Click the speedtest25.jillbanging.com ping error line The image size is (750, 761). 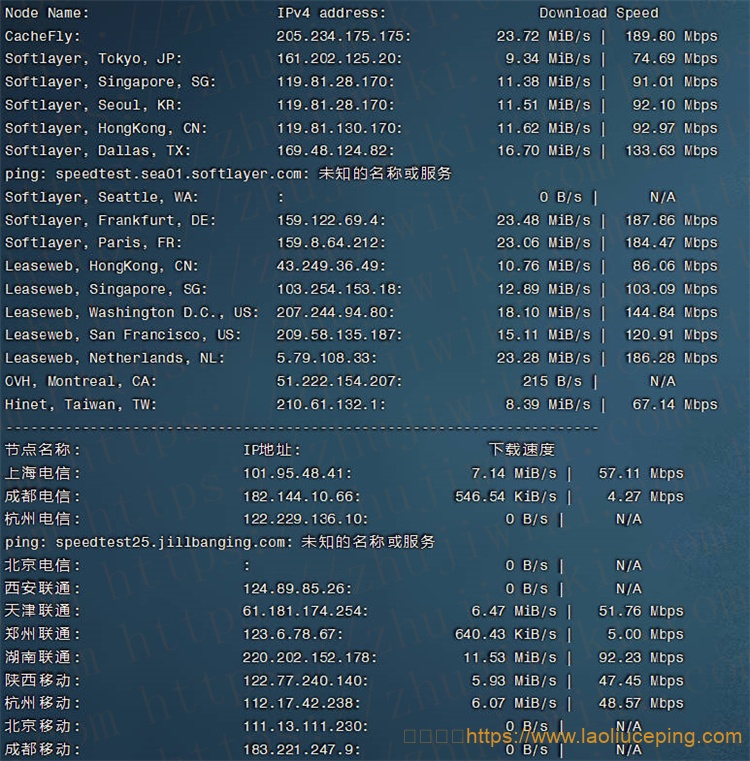pos(220,542)
